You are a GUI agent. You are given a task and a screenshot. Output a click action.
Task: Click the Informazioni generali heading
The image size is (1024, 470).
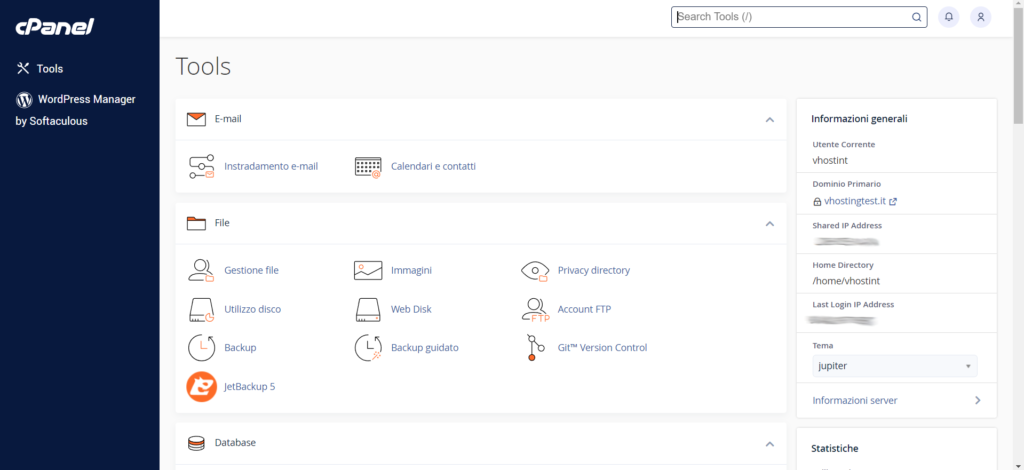(859, 119)
